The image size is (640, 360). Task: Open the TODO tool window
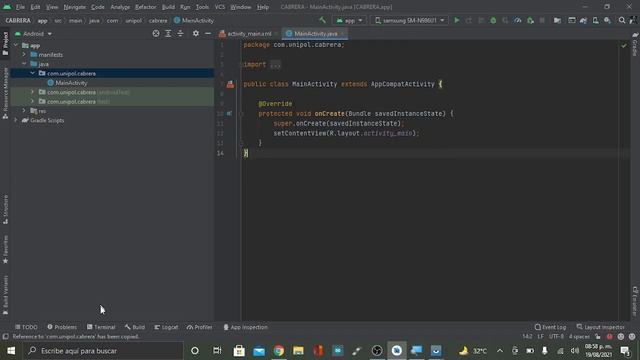27,327
